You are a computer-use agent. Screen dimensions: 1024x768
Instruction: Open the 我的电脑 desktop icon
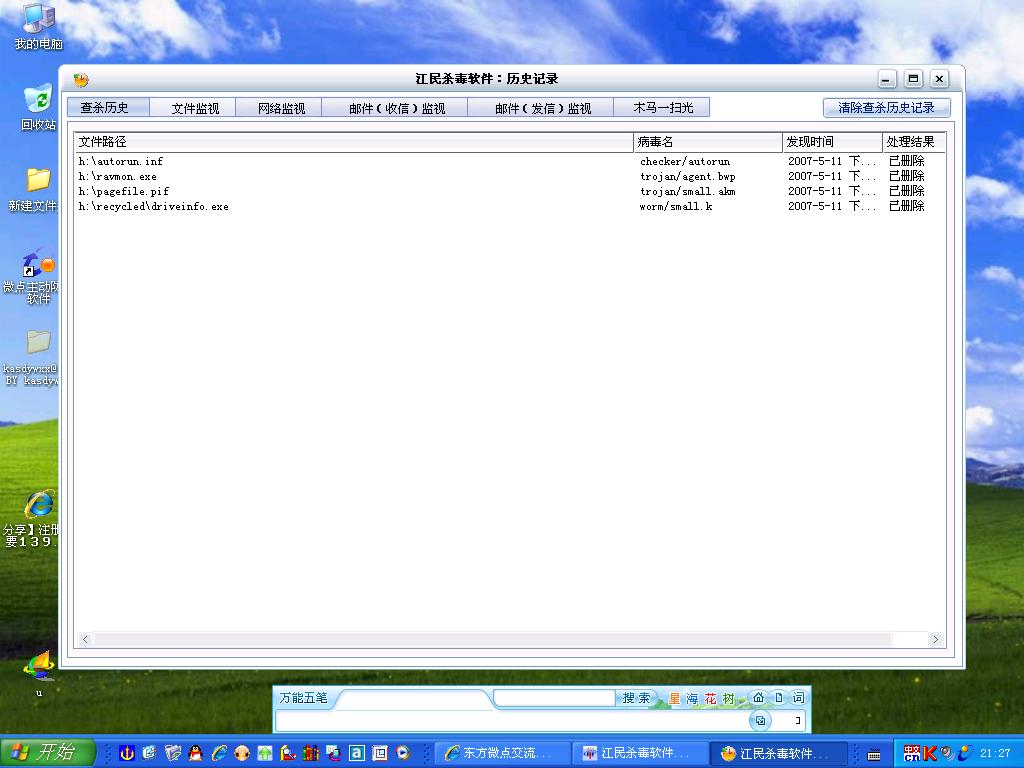[39, 26]
